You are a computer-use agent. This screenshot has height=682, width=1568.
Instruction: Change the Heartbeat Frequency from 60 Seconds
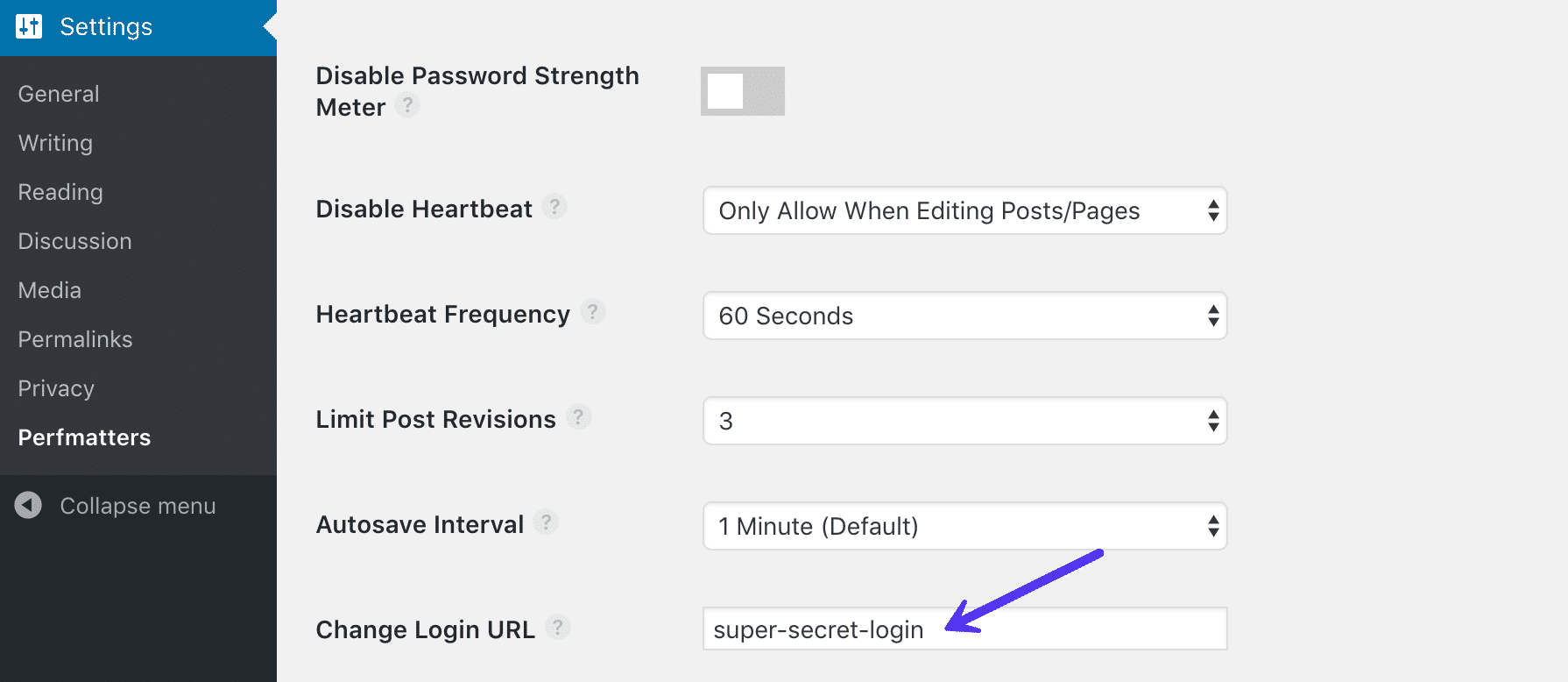point(964,316)
